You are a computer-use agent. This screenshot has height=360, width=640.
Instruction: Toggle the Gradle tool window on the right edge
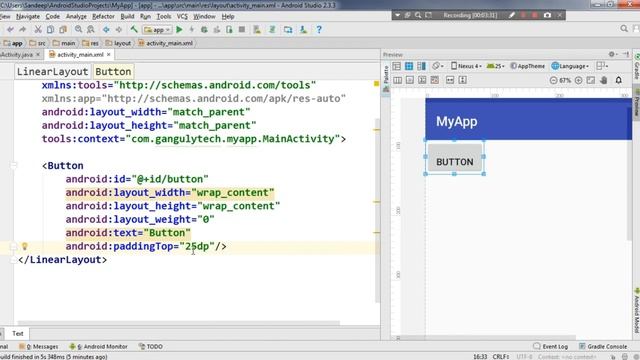click(x=636, y=67)
